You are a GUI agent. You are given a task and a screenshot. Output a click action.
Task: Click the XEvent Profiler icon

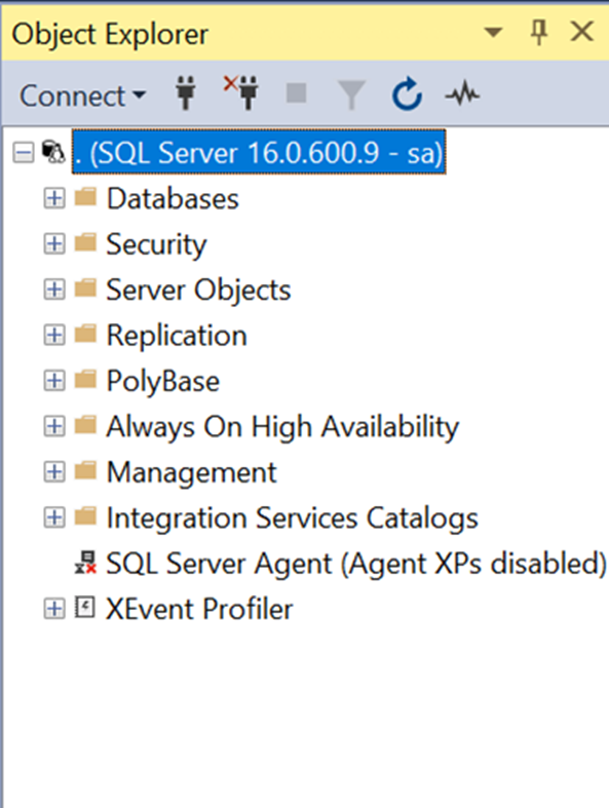(x=85, y=608)
